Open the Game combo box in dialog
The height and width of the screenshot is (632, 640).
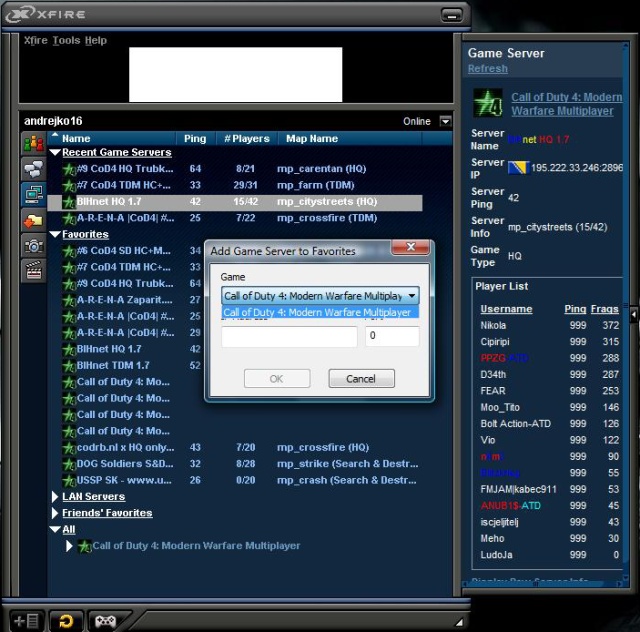pyautogui.click(x=320, y=296)
